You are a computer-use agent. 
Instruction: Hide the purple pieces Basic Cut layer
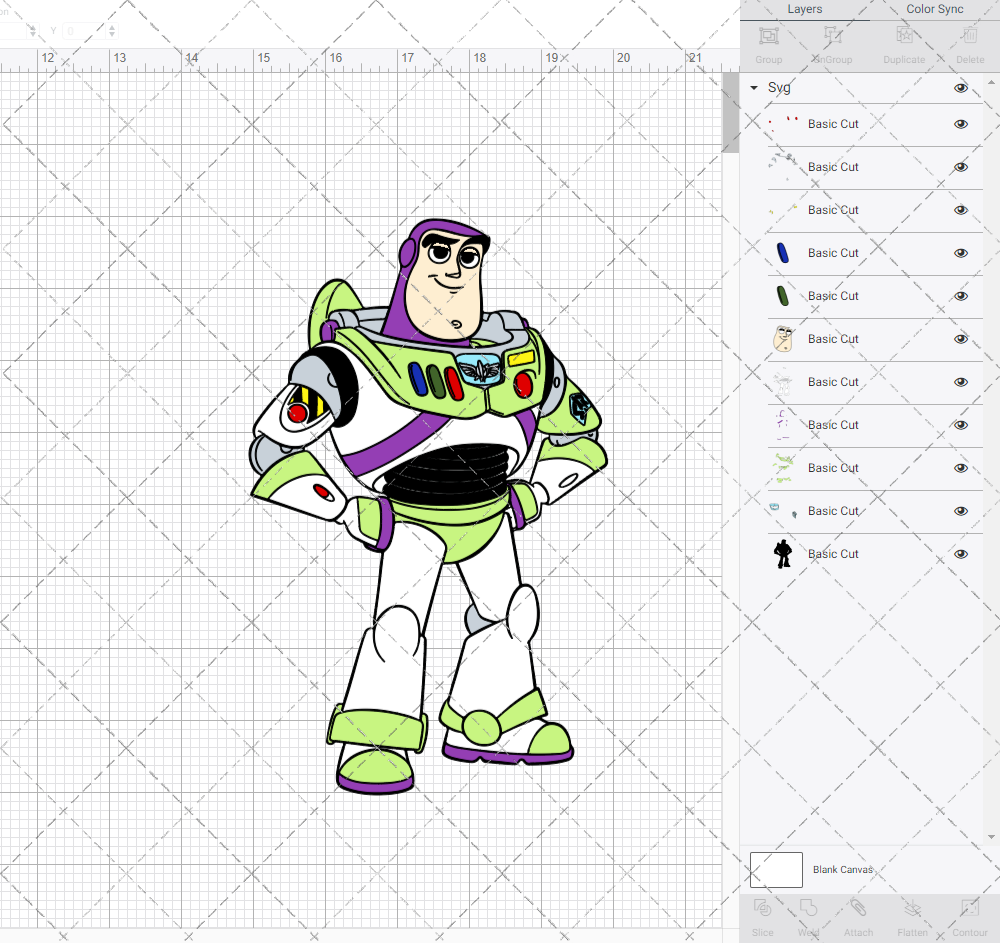pyautogui.click(x=960, y=425)
